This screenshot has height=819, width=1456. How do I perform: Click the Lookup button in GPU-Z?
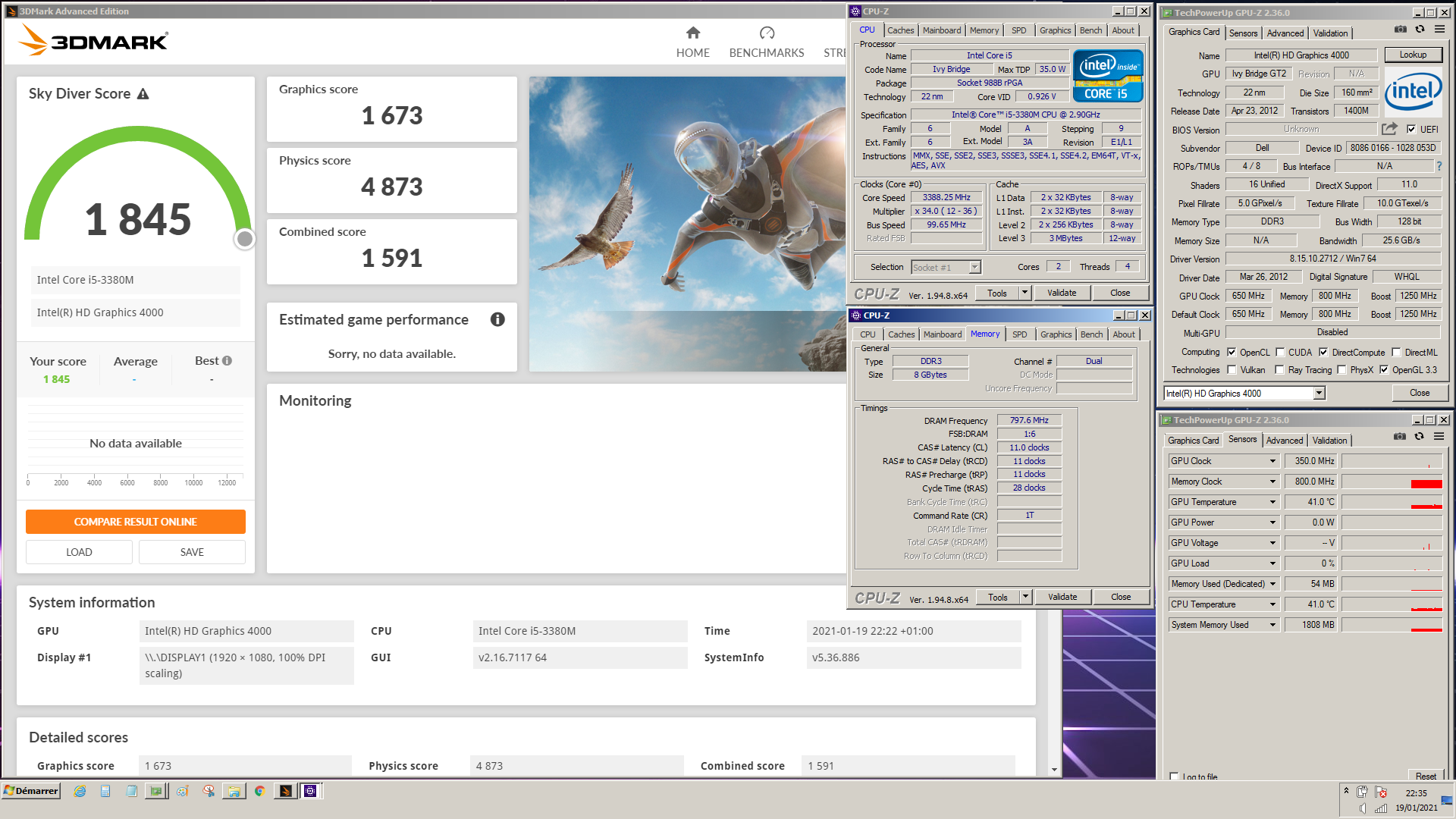(x=1413, y=55)
